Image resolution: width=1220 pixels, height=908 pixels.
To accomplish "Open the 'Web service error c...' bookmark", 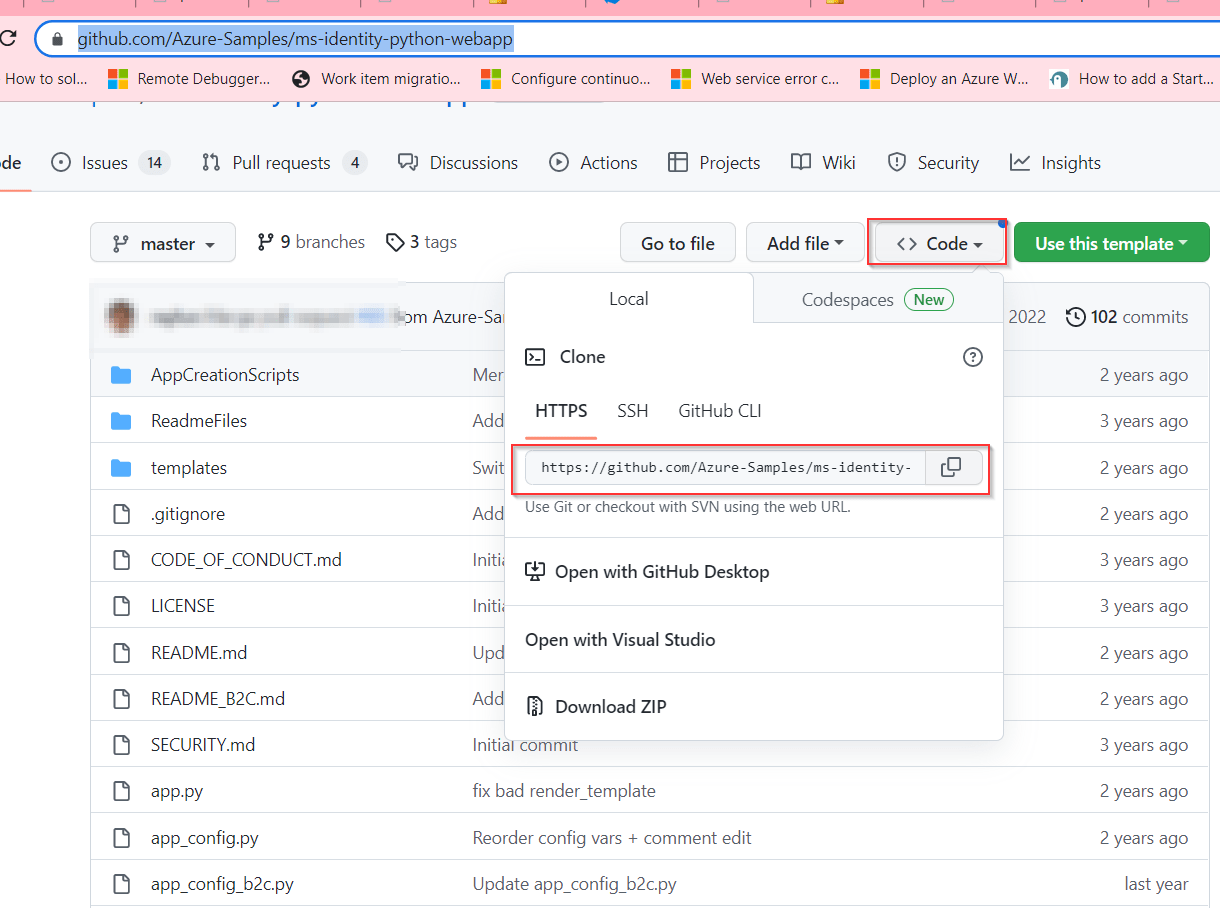I will pyautogui.click(x=755, y=78).
